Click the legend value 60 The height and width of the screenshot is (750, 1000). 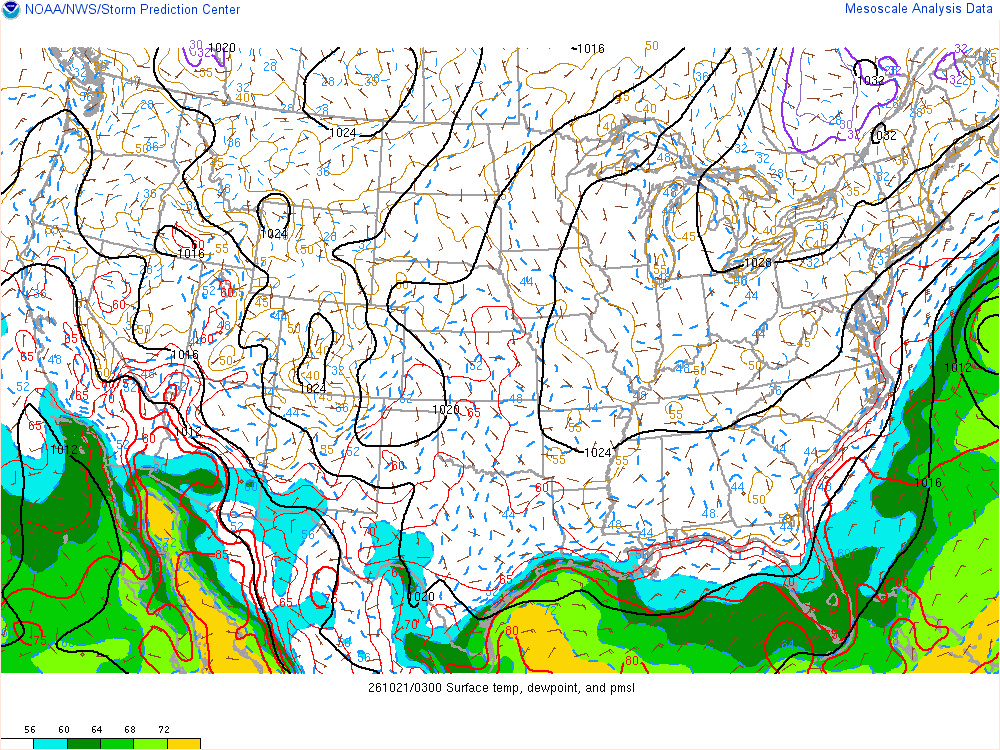(x=63, y=730)
